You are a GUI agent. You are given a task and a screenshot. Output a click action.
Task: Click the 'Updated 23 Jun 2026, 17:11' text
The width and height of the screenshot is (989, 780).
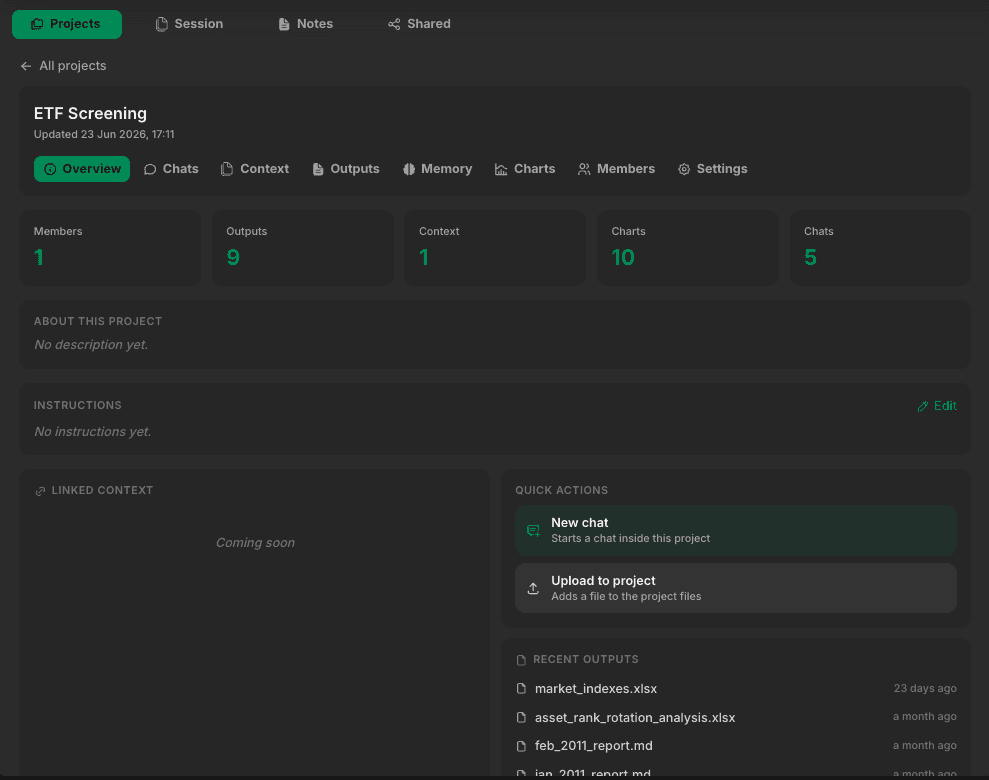(104, 134)
